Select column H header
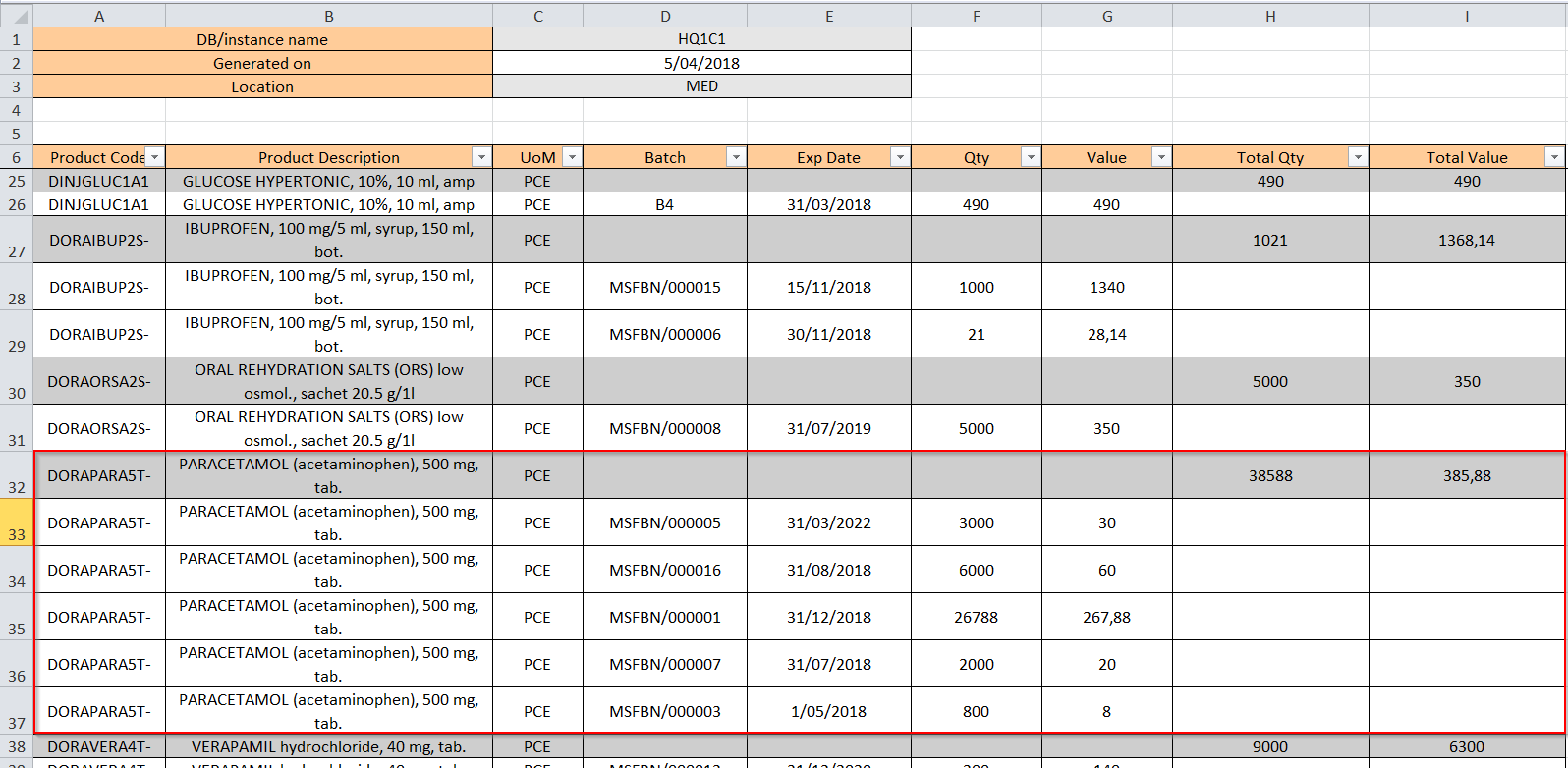1568x768 pixels. (x=1270, y=16)
